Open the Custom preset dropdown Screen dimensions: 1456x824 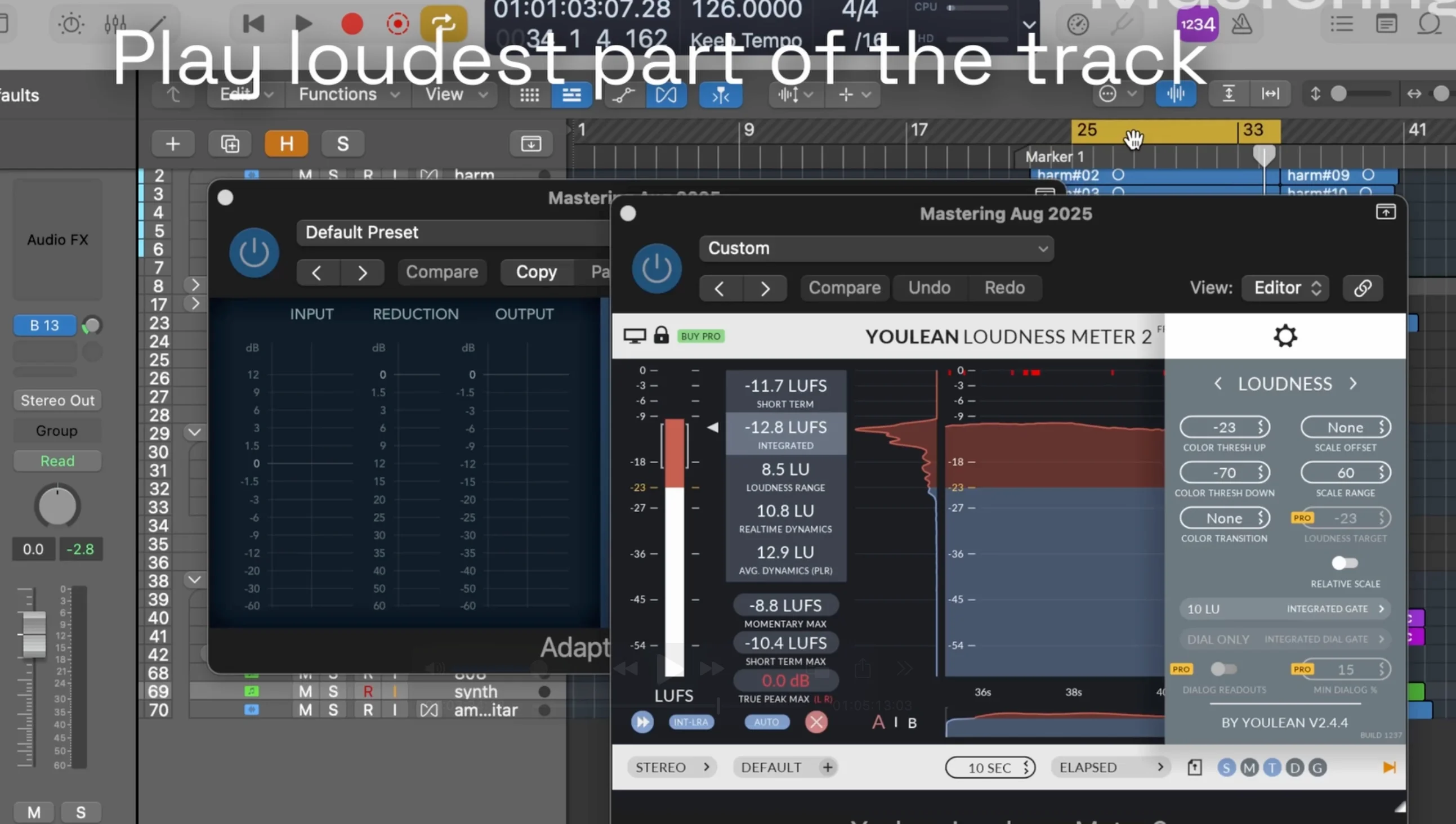[876, 248]
